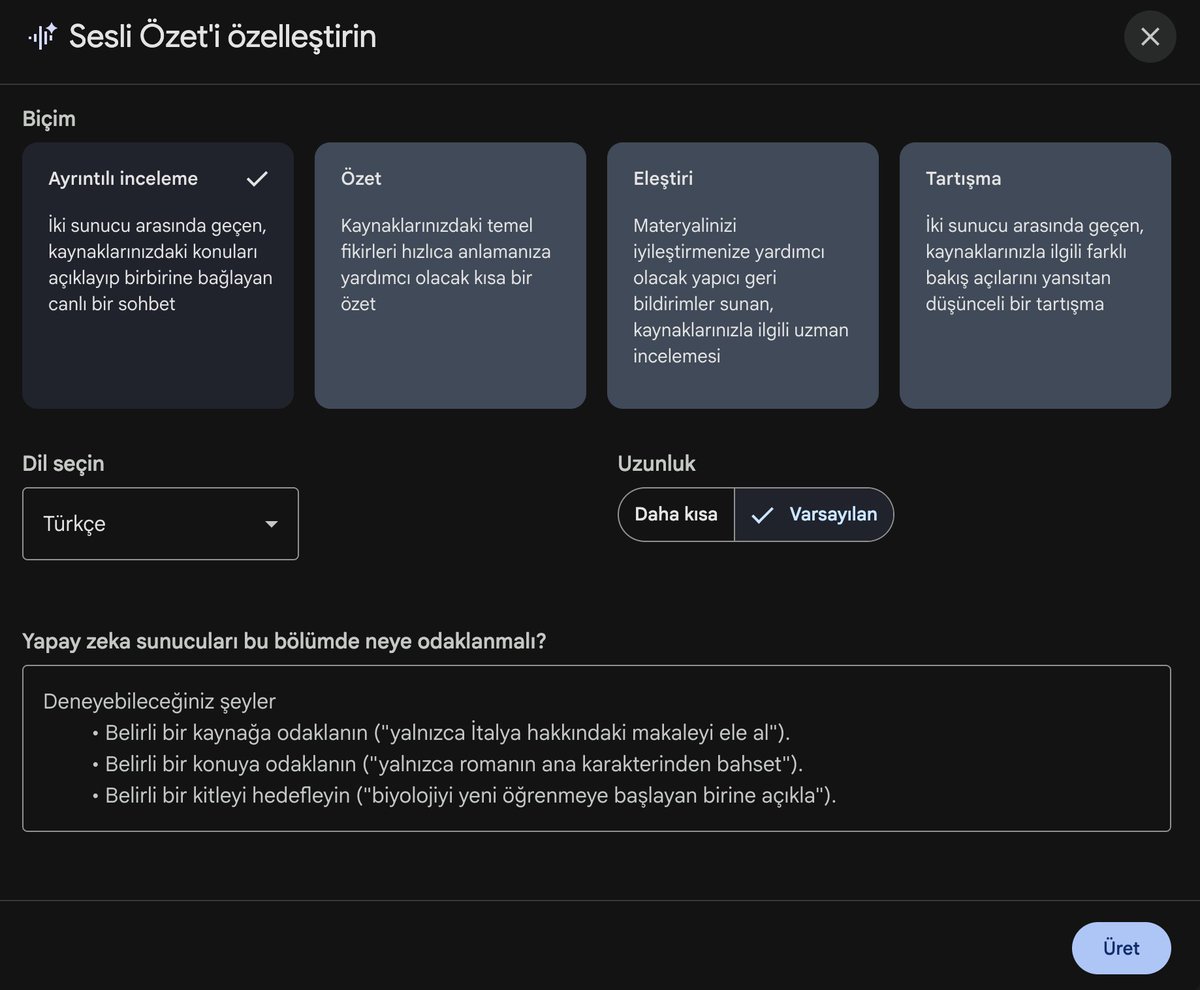
Task: Click the 'Sesli Özet'i özelleştirin' title
Action: 222,37
